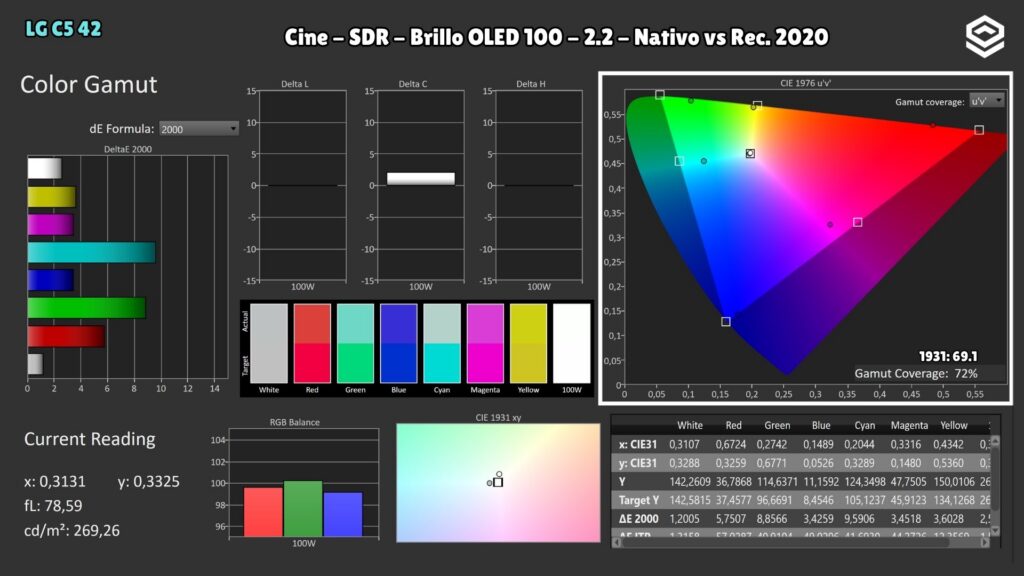Click the green RGB Balance bar
The width and height of the screenshot is (1024, 576).
(x=303, y=509)
